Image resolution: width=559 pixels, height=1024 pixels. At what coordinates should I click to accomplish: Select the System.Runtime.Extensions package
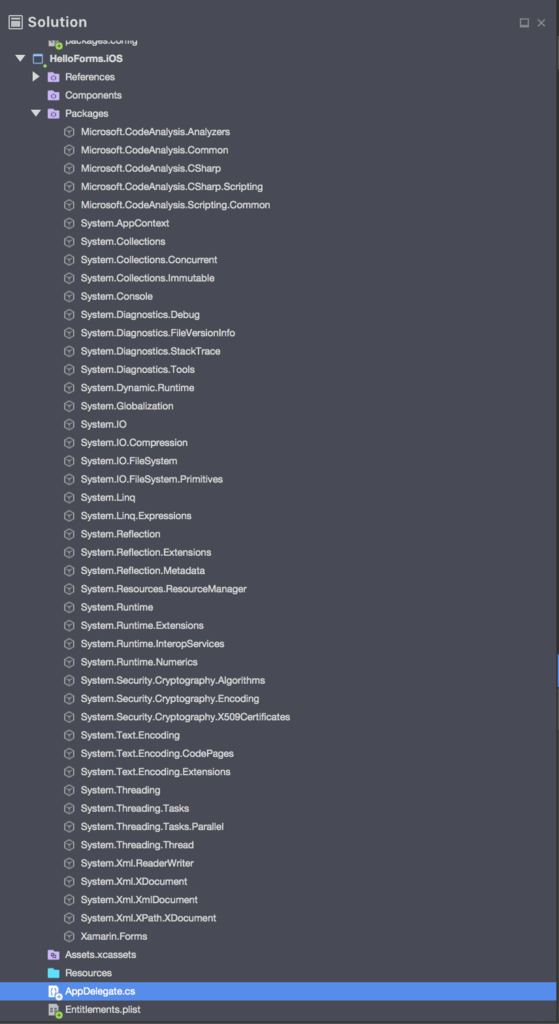[x=142, y=626]
